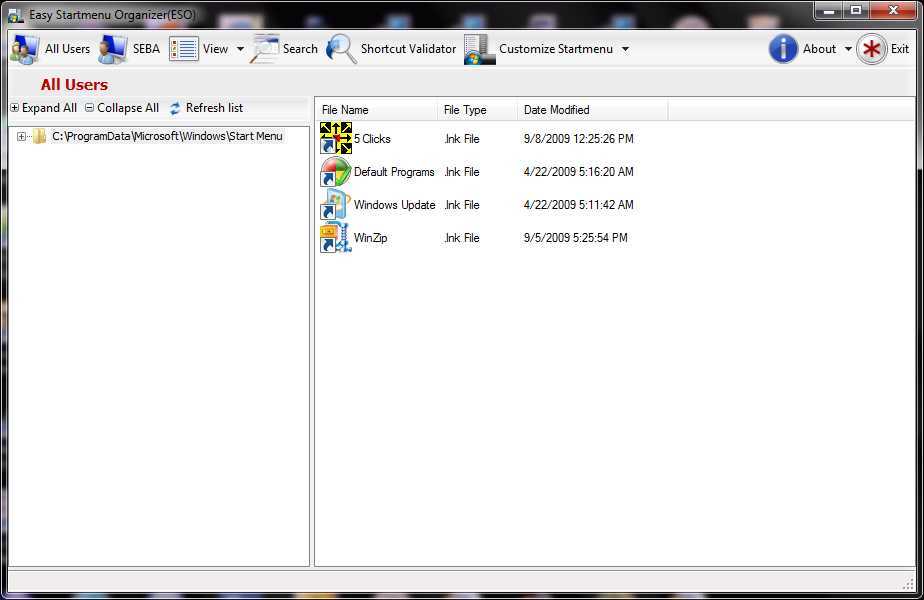Click '.lnk File' type in 5 Clicks row
924x600 pixels.
[x=462, y=139]
